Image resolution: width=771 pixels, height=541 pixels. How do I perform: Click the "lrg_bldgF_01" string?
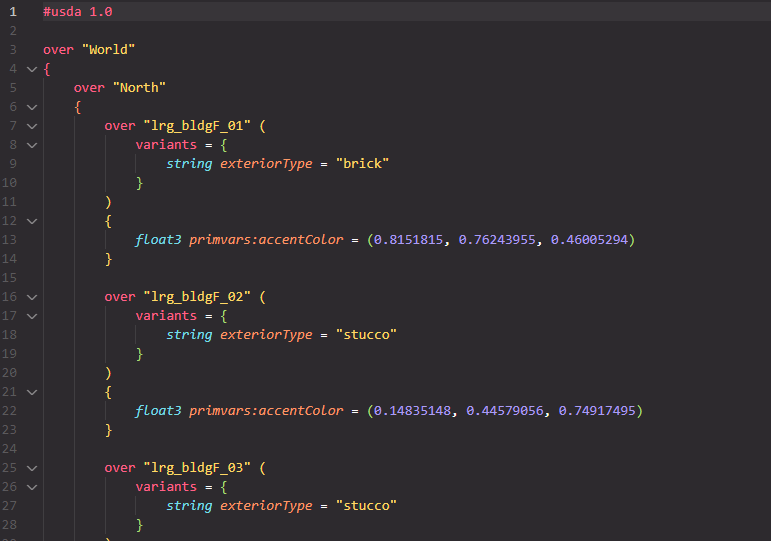197,126
